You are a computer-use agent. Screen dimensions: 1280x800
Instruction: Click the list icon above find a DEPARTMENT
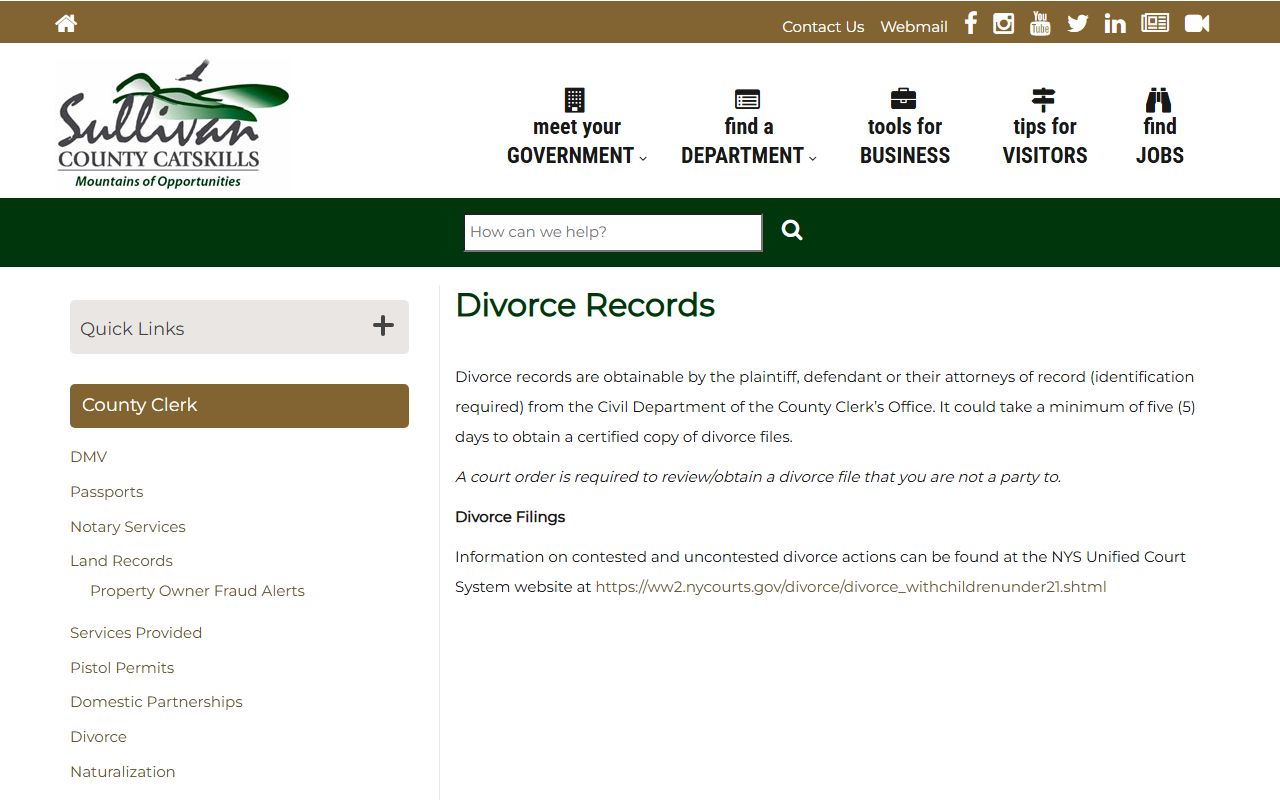click(x=747, y=99)
